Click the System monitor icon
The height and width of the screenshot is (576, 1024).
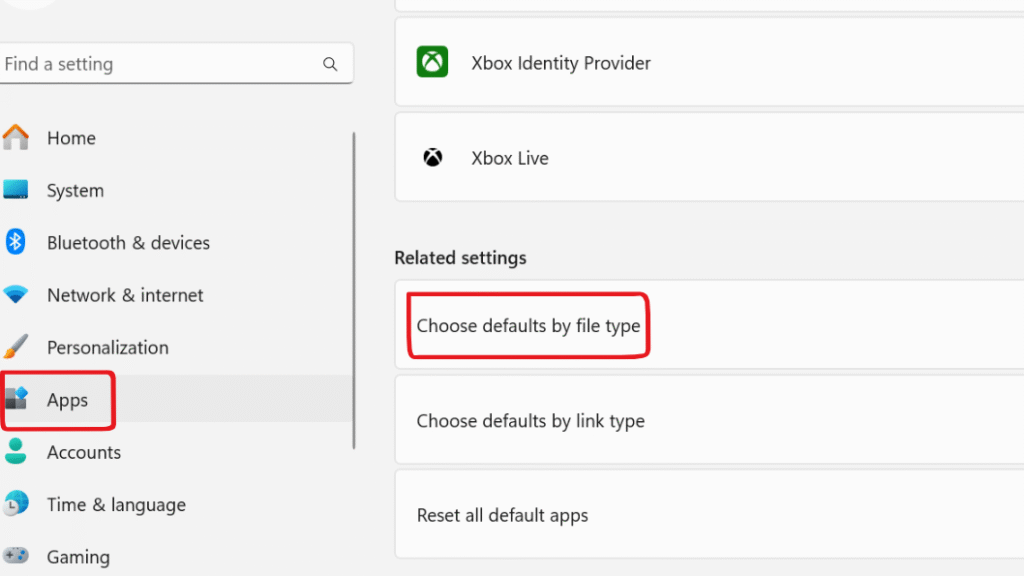click(x=16, y=189)
